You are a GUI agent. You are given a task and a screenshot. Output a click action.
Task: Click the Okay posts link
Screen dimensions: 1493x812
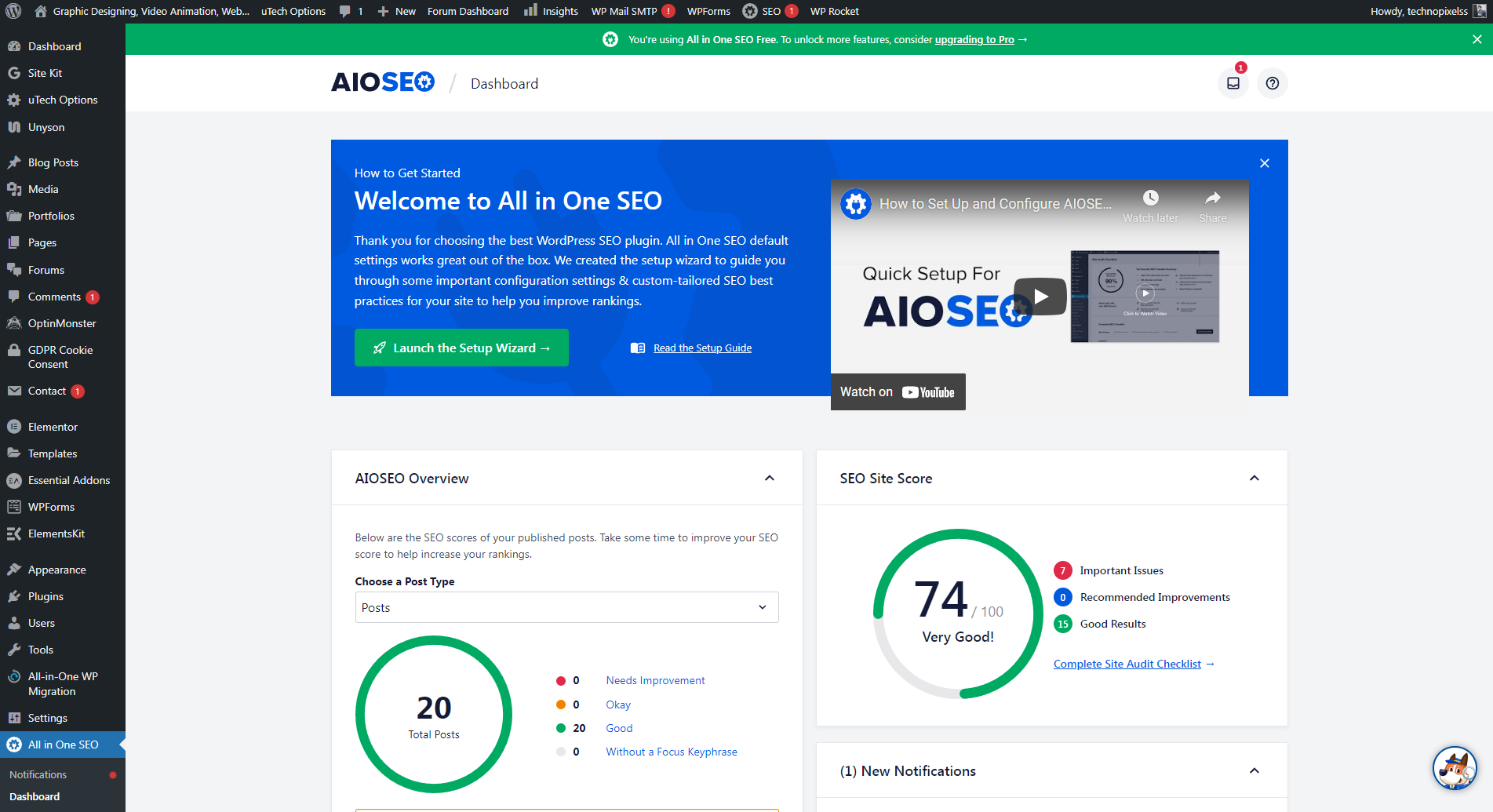coord(618,705)
